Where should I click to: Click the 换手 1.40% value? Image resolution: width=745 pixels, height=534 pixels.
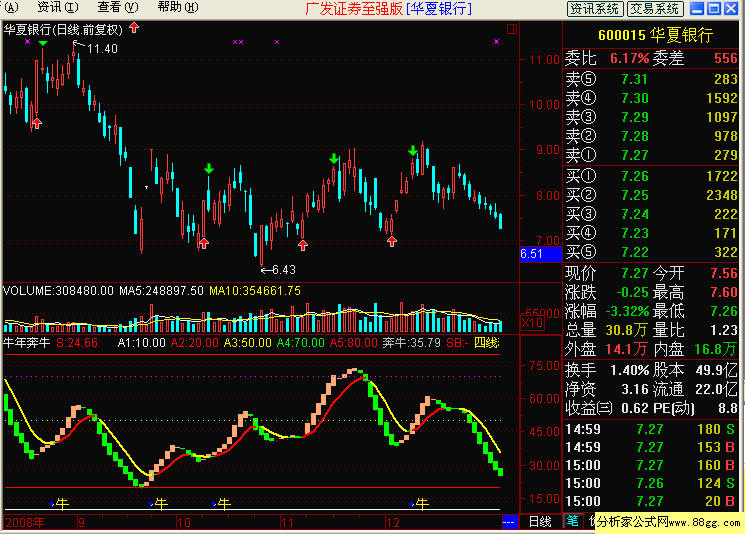coord(630,370)
